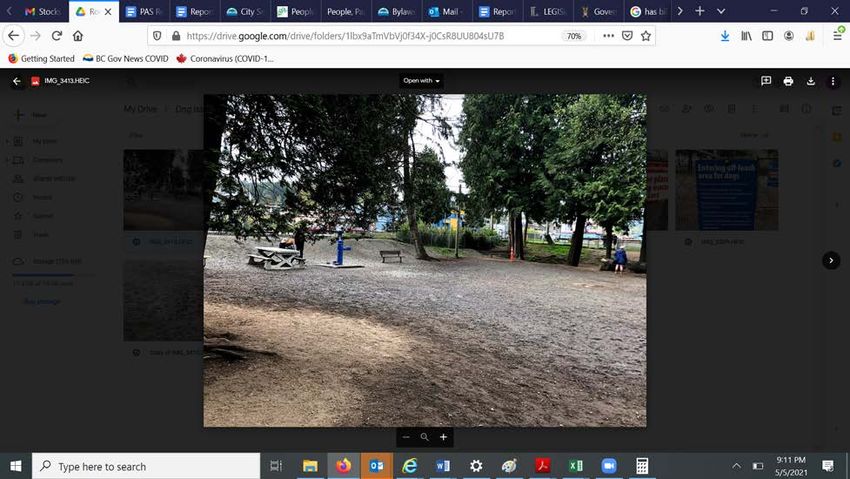Click the displayed park photo preview
This screenshot has height=479, width=850.
point(424,261)
